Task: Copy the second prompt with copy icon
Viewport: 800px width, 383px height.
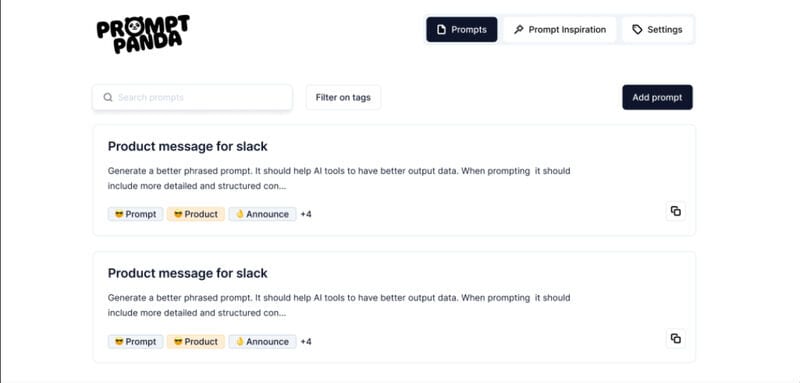Action: [x=676, y=339]
